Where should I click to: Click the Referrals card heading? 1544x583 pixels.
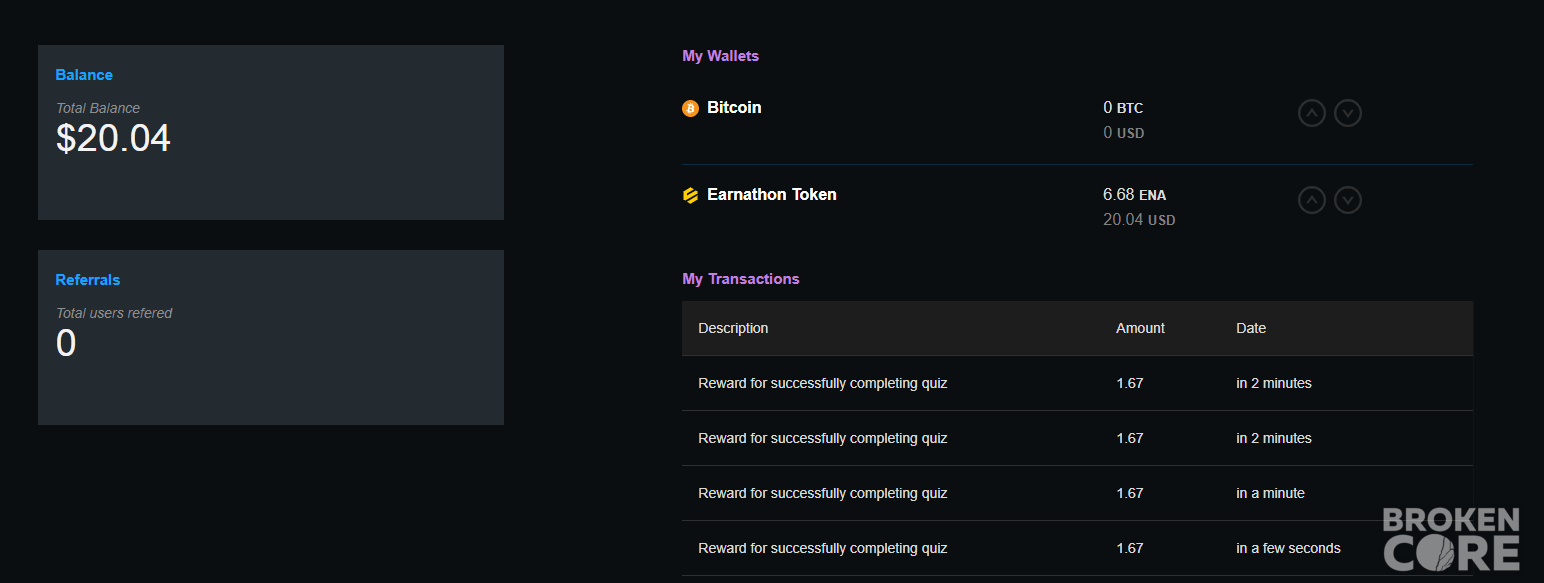(88, 280)
